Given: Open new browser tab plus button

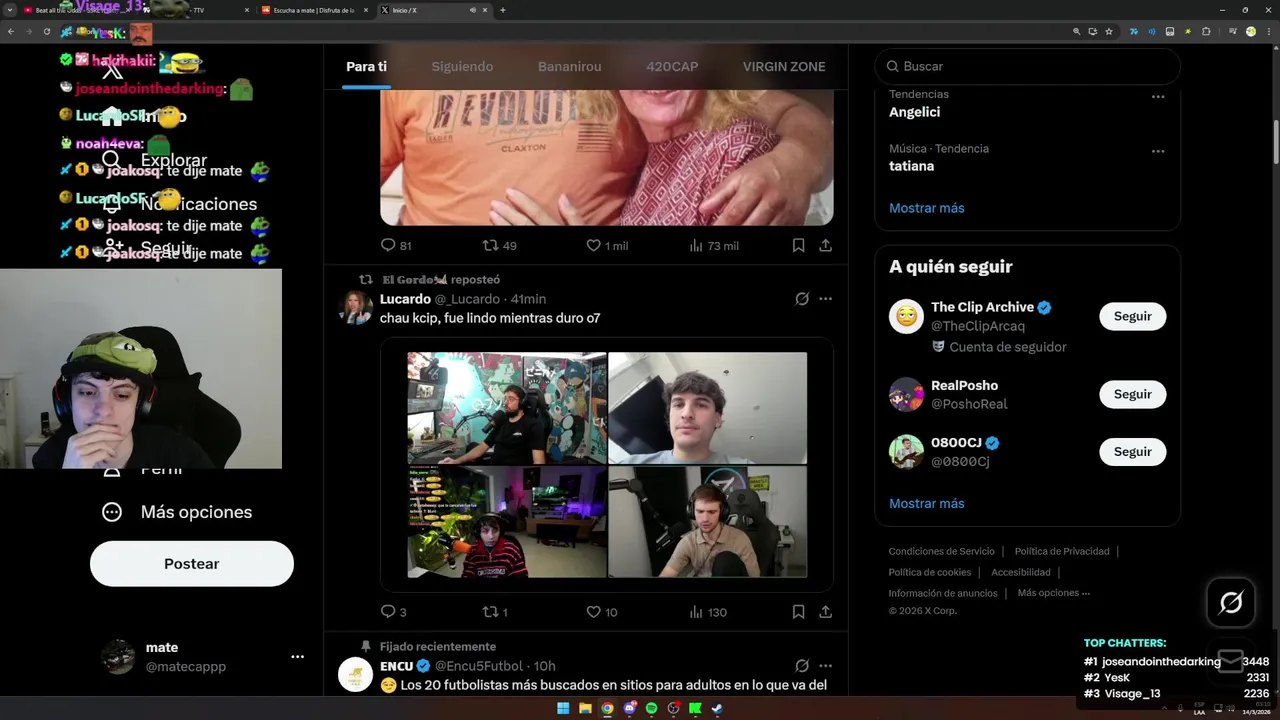Looking at the screenshot, I should (502, 10).
